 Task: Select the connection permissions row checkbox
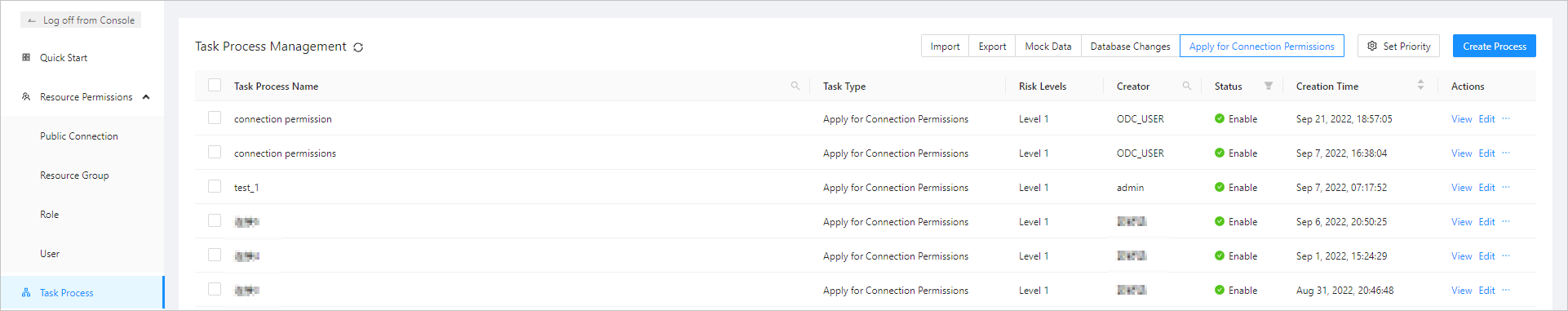click(215, 152)
